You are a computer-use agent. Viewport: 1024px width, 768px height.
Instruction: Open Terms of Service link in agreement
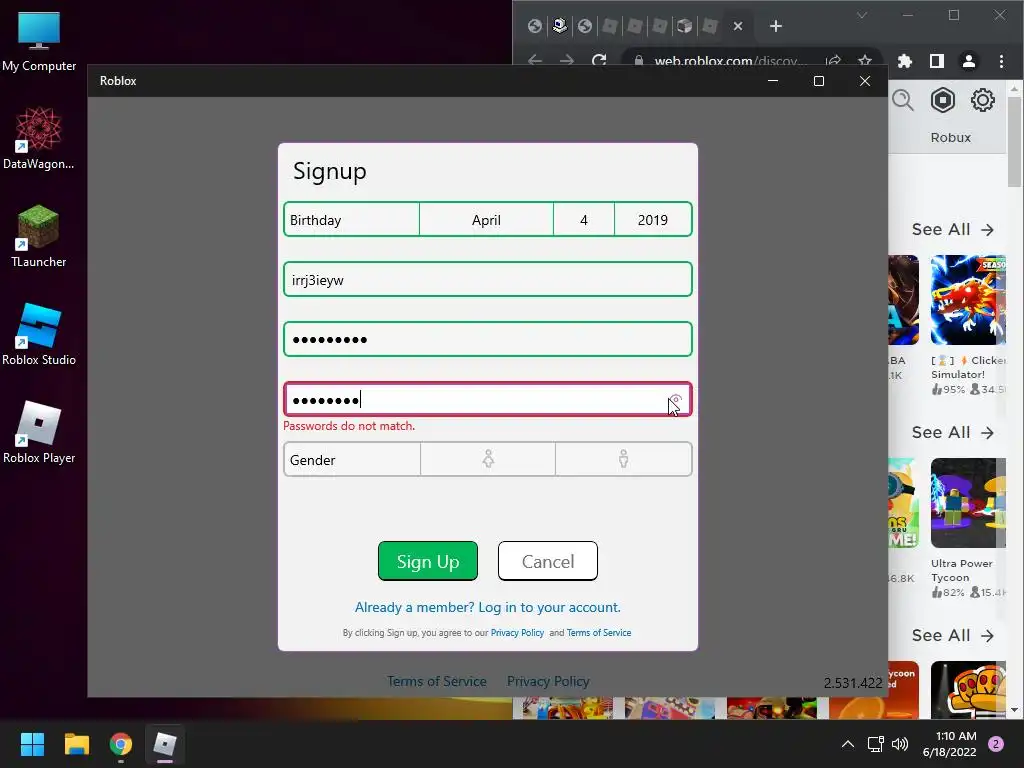click(x=599, y=633)
